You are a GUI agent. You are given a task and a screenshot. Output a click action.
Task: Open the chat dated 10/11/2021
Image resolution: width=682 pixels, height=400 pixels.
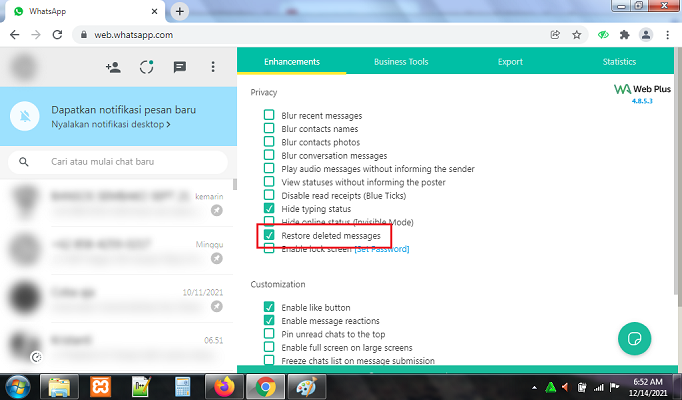pos(118,299)
